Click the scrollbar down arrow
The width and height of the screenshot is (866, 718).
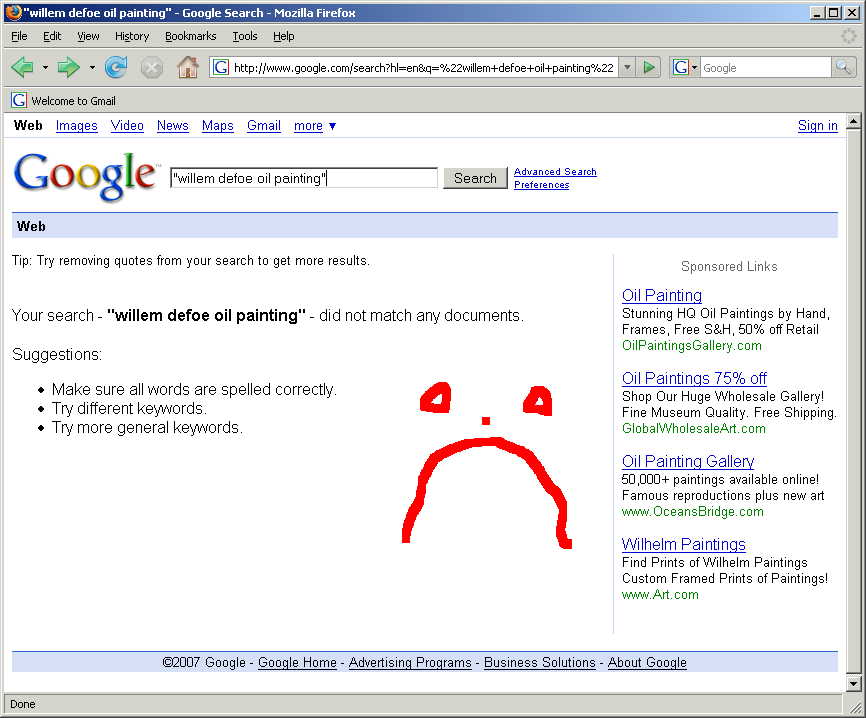pos(853,684)
